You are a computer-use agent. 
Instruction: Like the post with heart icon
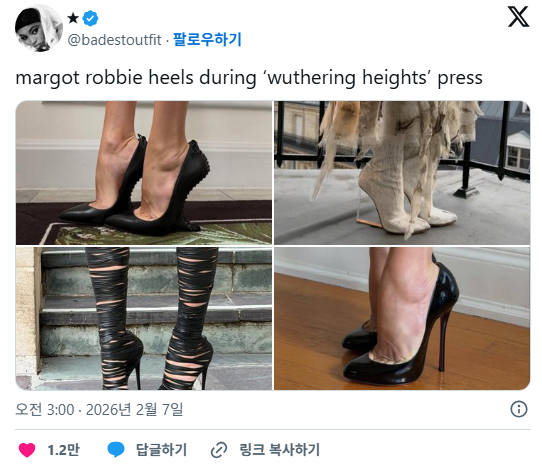click(27, 450)
